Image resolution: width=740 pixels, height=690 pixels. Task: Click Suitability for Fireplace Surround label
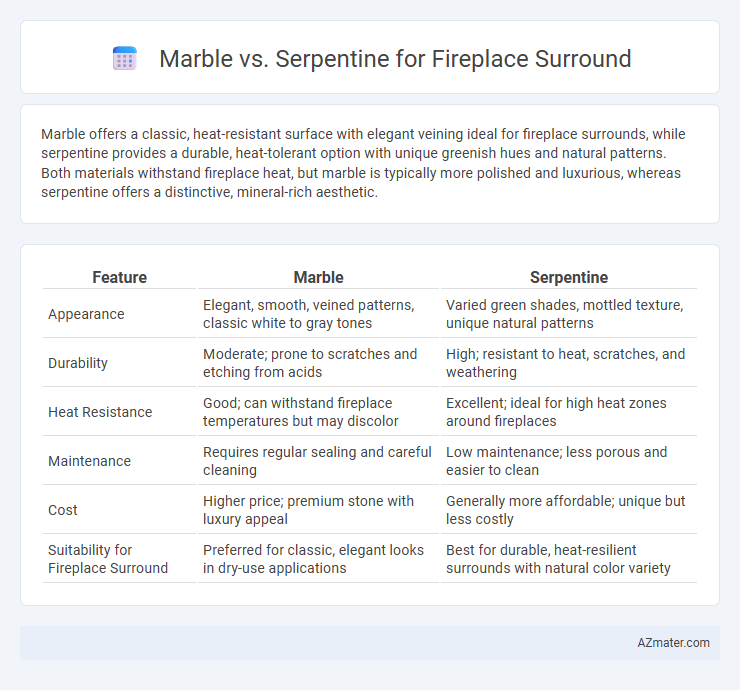tap(108, 559)
